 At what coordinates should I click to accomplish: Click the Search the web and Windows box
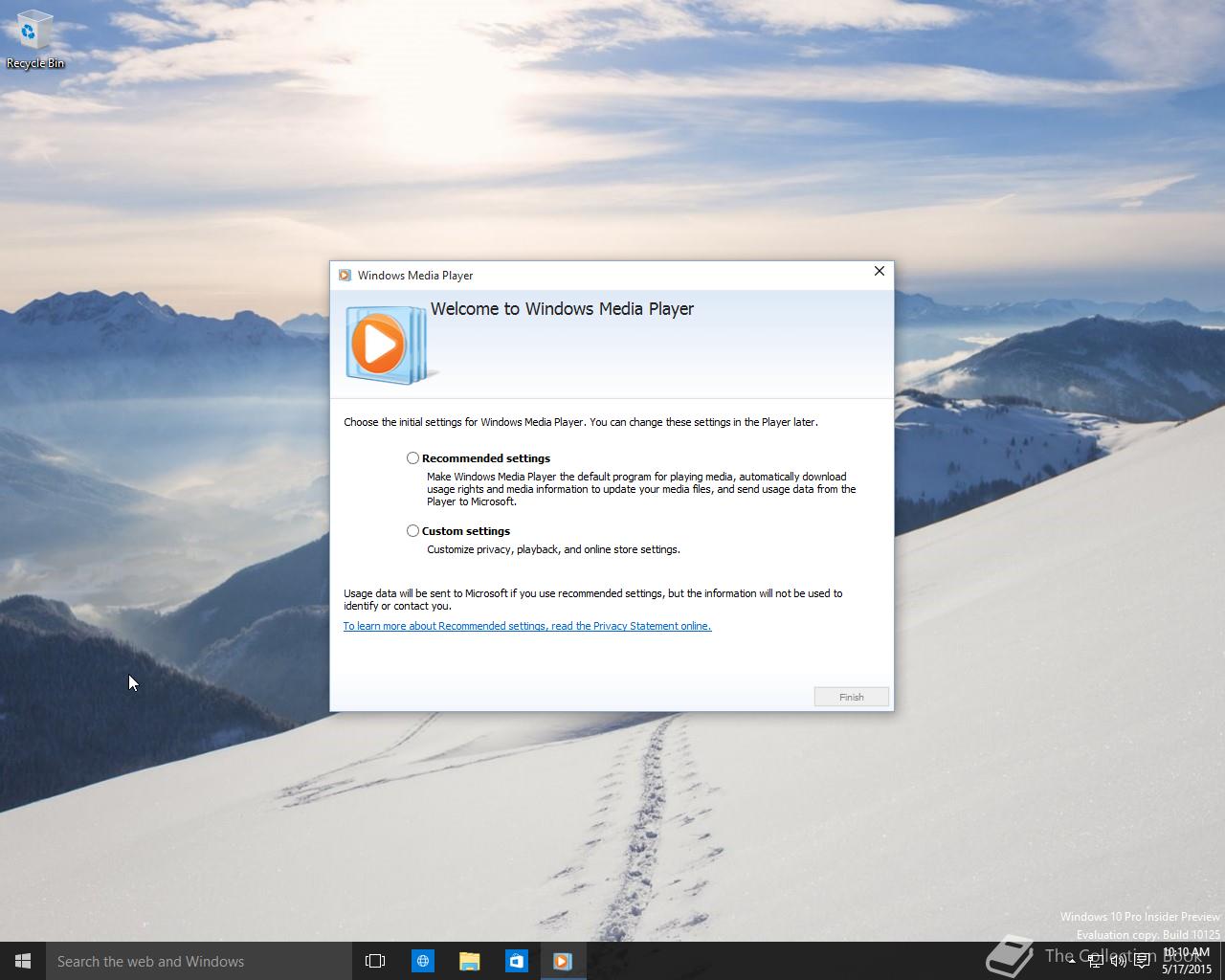click(x=199, y=961)
